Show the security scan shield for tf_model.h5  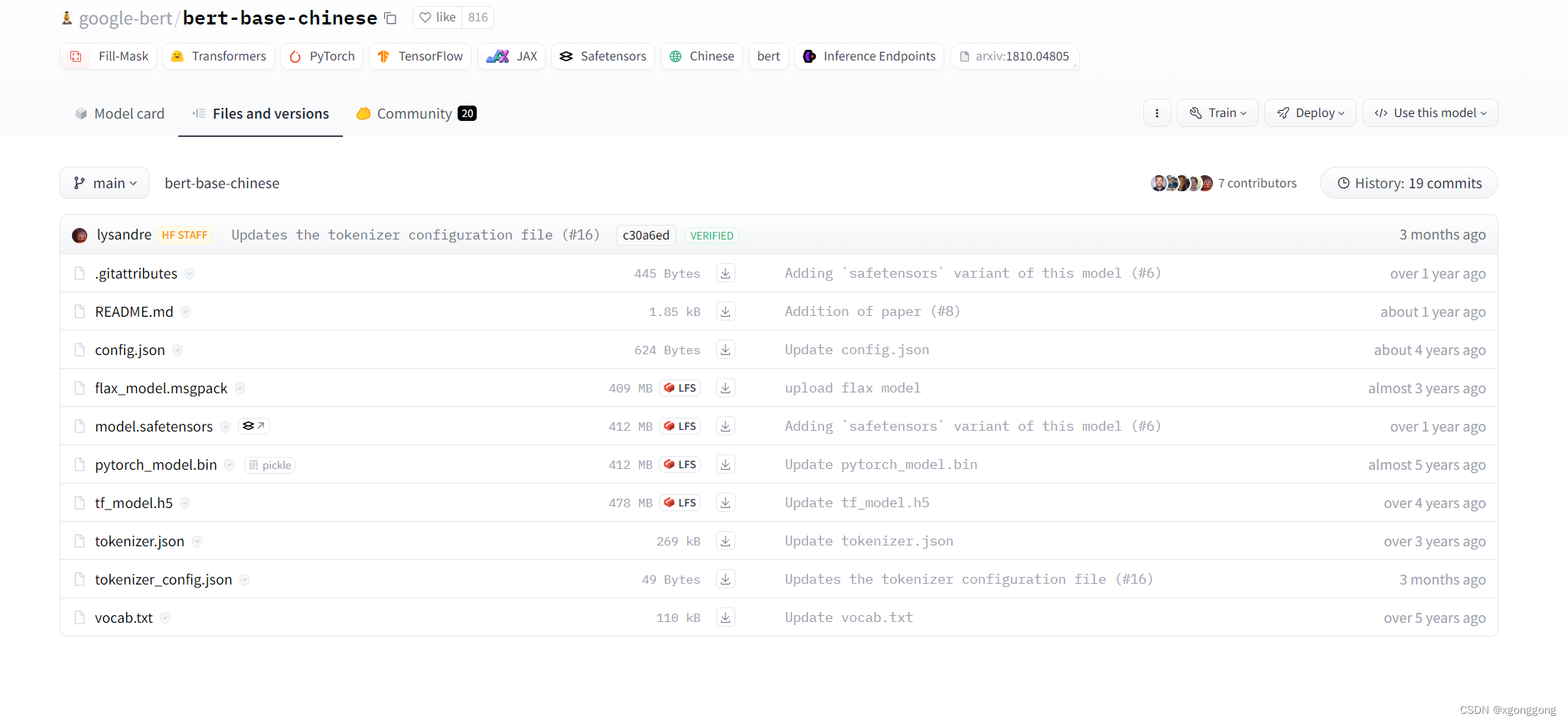185,503
